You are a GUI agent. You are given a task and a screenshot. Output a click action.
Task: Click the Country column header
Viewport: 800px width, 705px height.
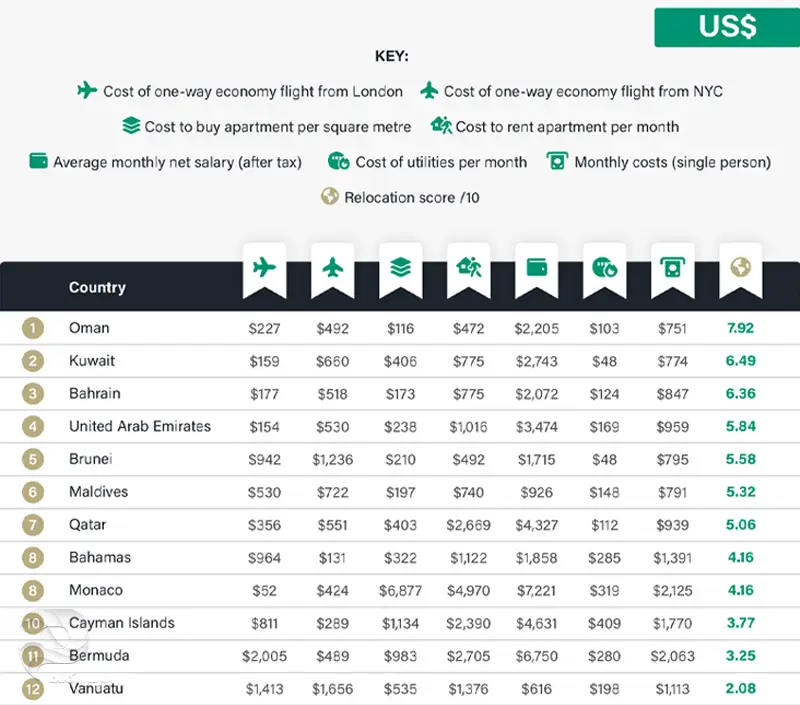[97, 288]
